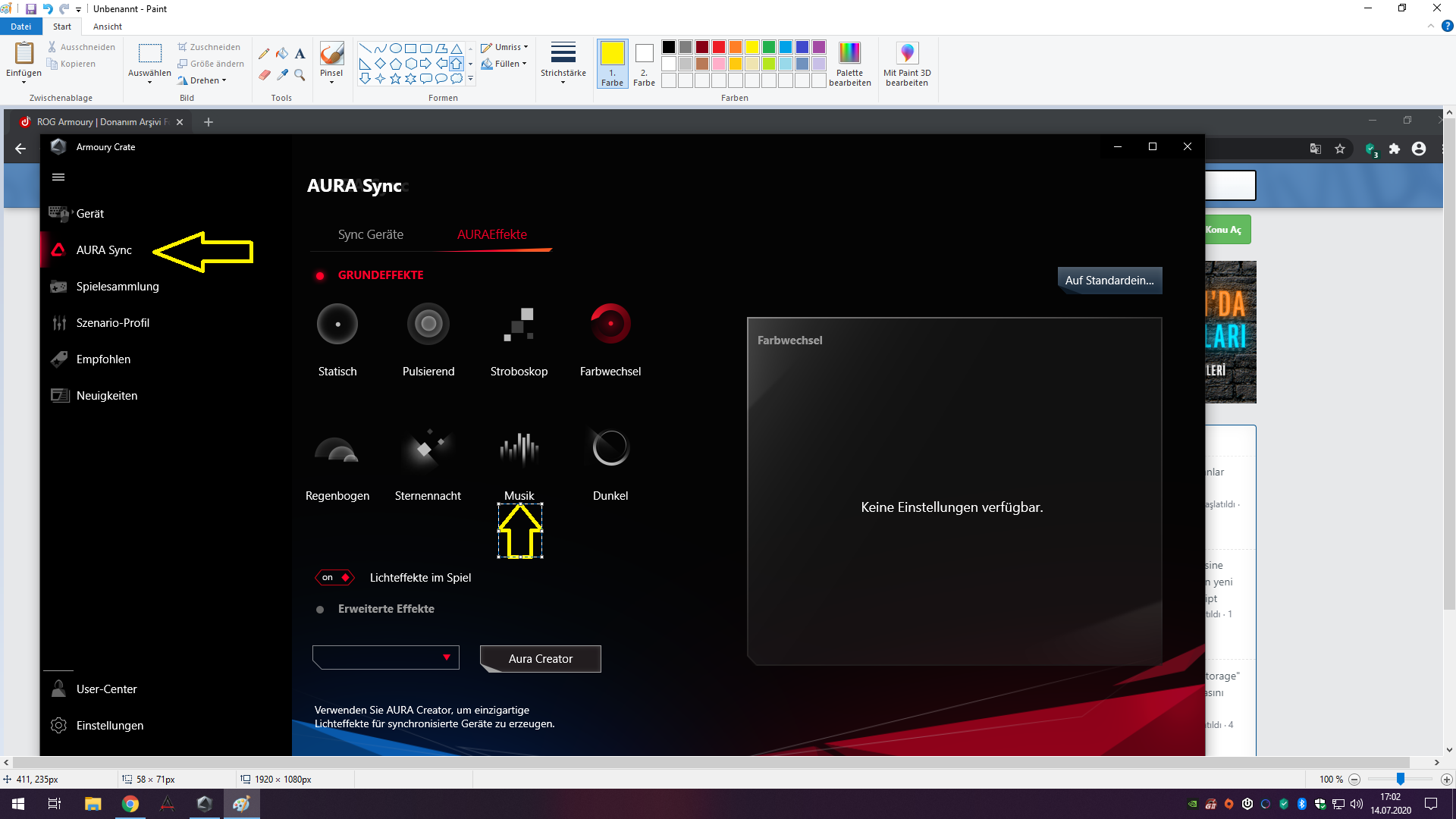Select the Statisch lighting effect icon
This screenshot has width=1456, height=819.
[x=337, y=325]
